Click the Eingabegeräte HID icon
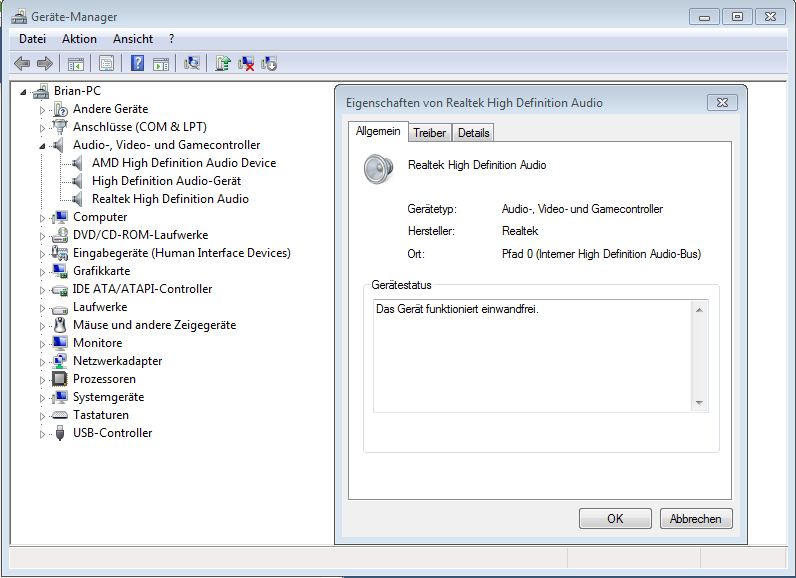 [60, 253]
